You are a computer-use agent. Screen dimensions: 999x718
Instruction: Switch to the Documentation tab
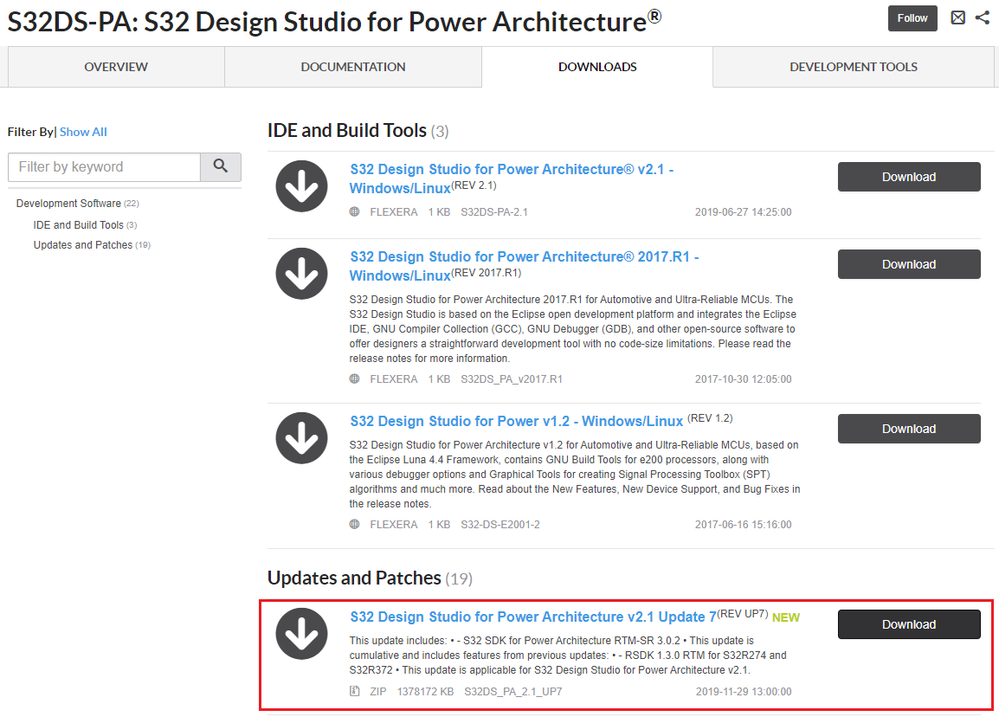(353, 67)
